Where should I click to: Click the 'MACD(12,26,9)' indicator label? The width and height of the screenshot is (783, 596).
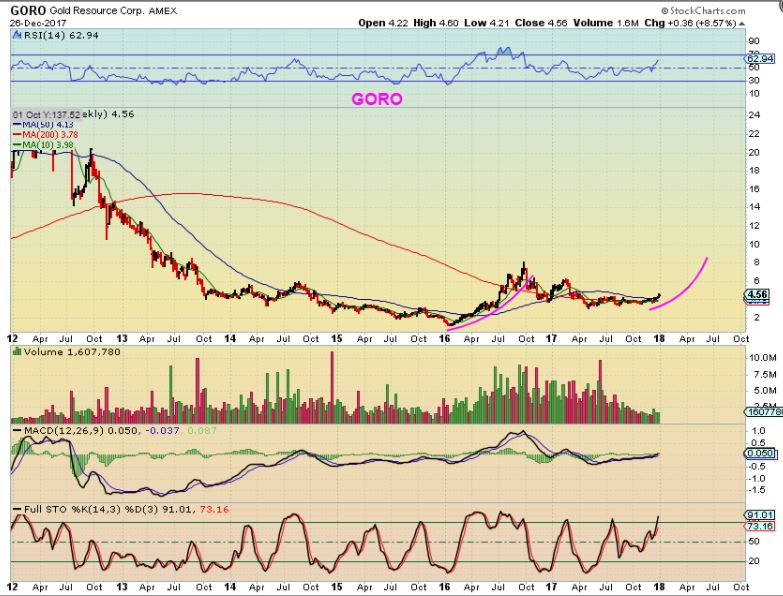click(x=63, y=430)
